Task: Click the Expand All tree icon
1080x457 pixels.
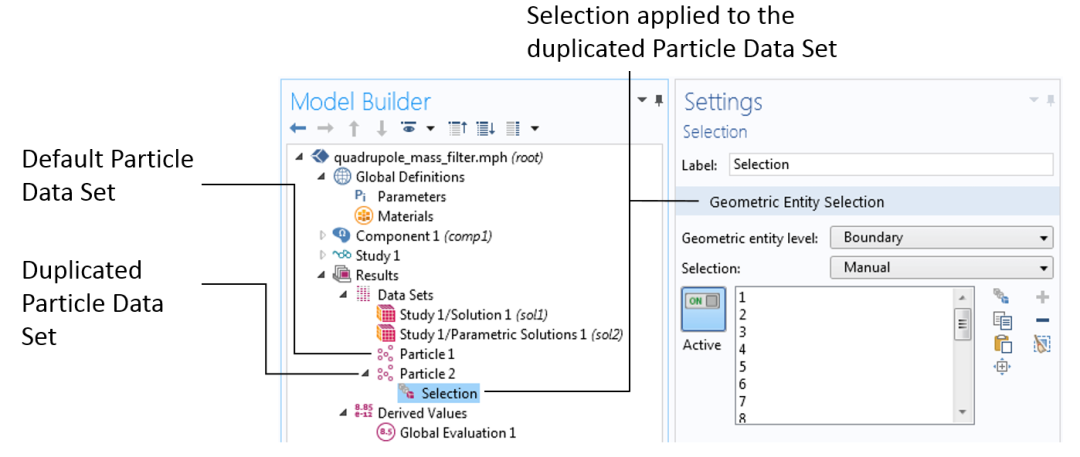Action: pos(486,128)
